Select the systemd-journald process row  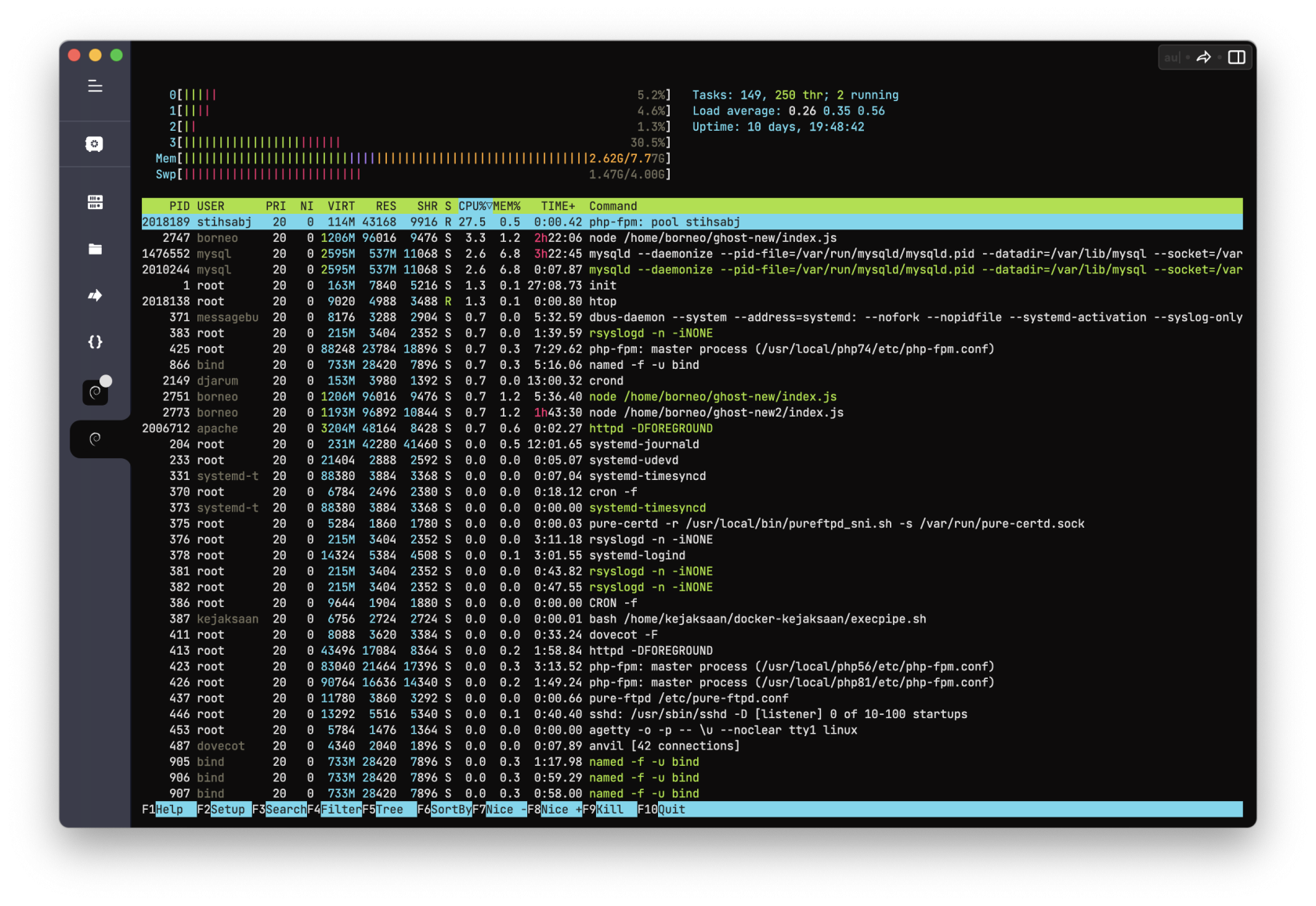click(x=692, y=445)
